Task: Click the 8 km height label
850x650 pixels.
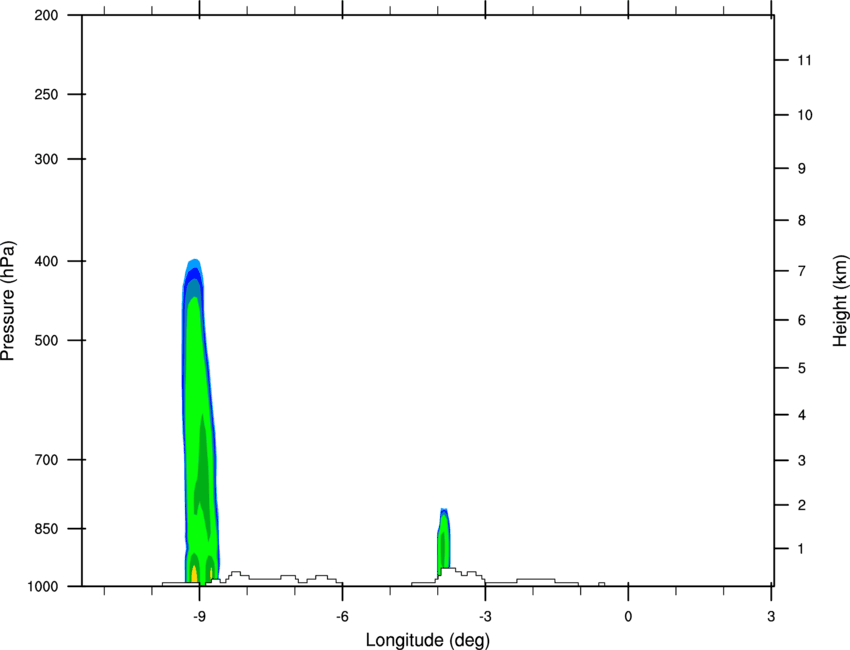Action: pyautogui.click(x=802, y=221)
